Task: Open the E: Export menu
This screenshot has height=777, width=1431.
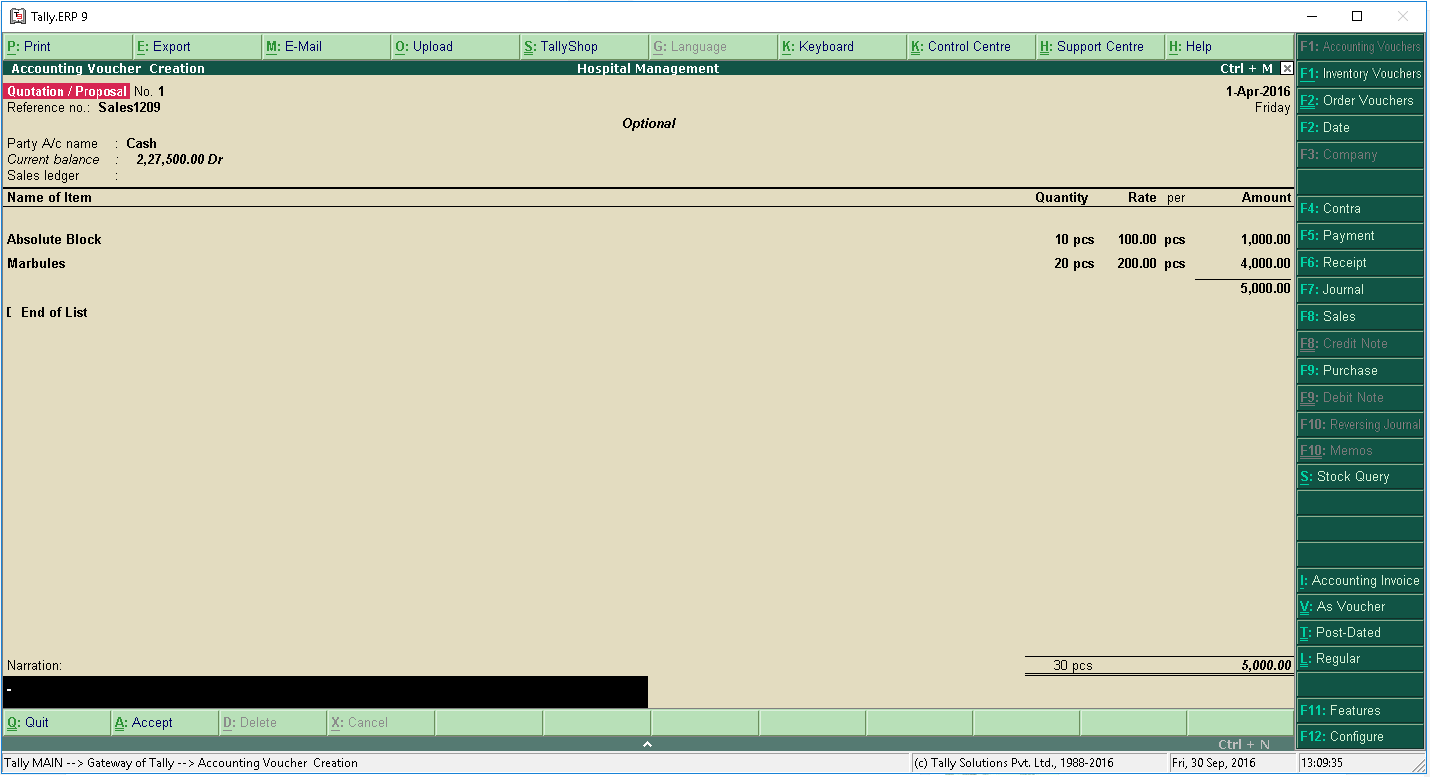Action: 196,47
